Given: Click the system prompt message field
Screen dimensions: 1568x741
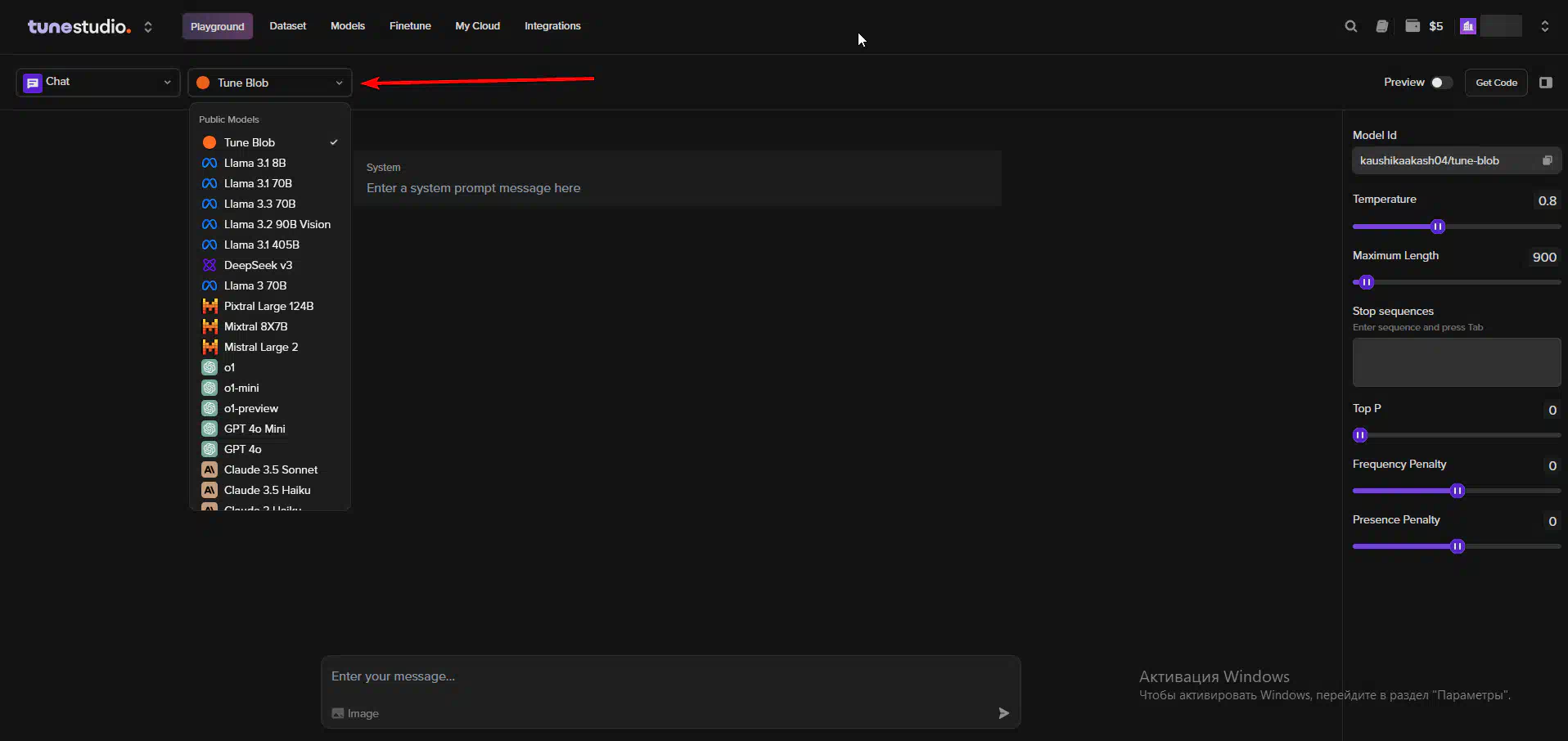Looking at the screenshot, I should [x=678, y=188].
